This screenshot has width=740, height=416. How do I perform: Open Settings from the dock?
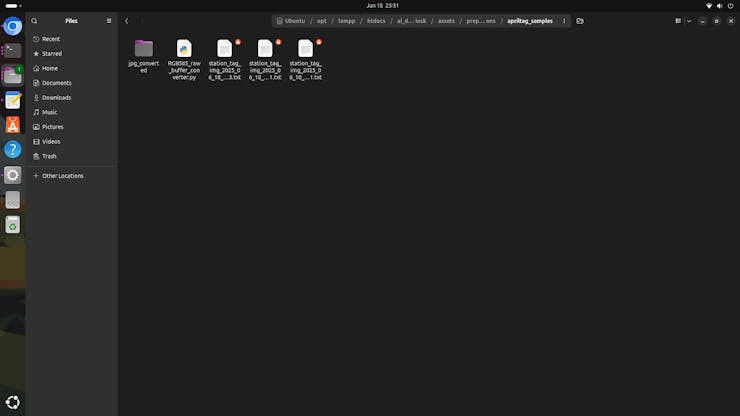[13, 175]
